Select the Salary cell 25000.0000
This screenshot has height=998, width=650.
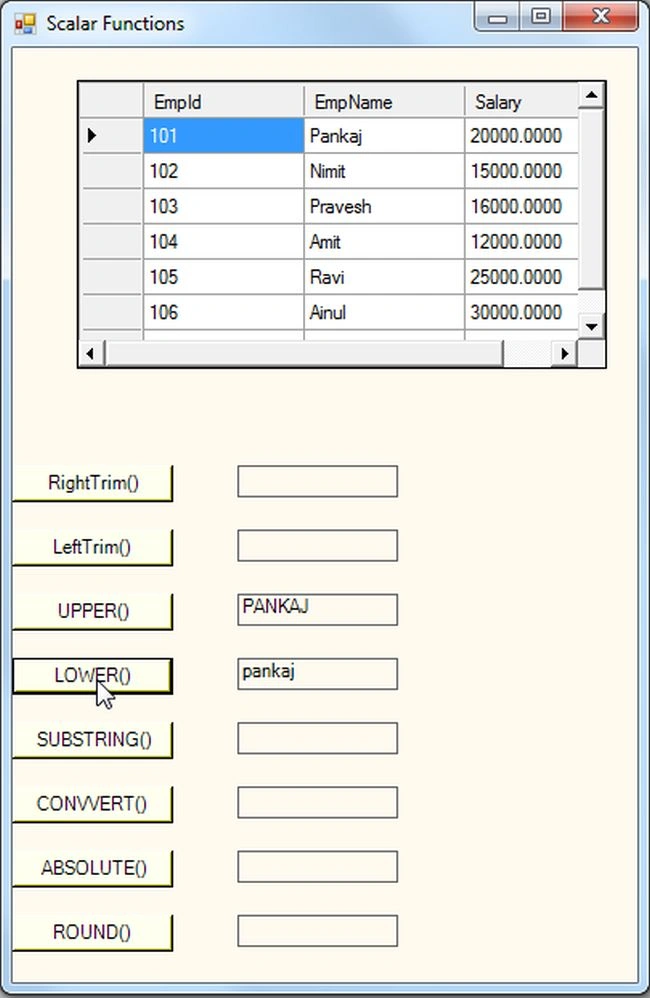[521, 277]
